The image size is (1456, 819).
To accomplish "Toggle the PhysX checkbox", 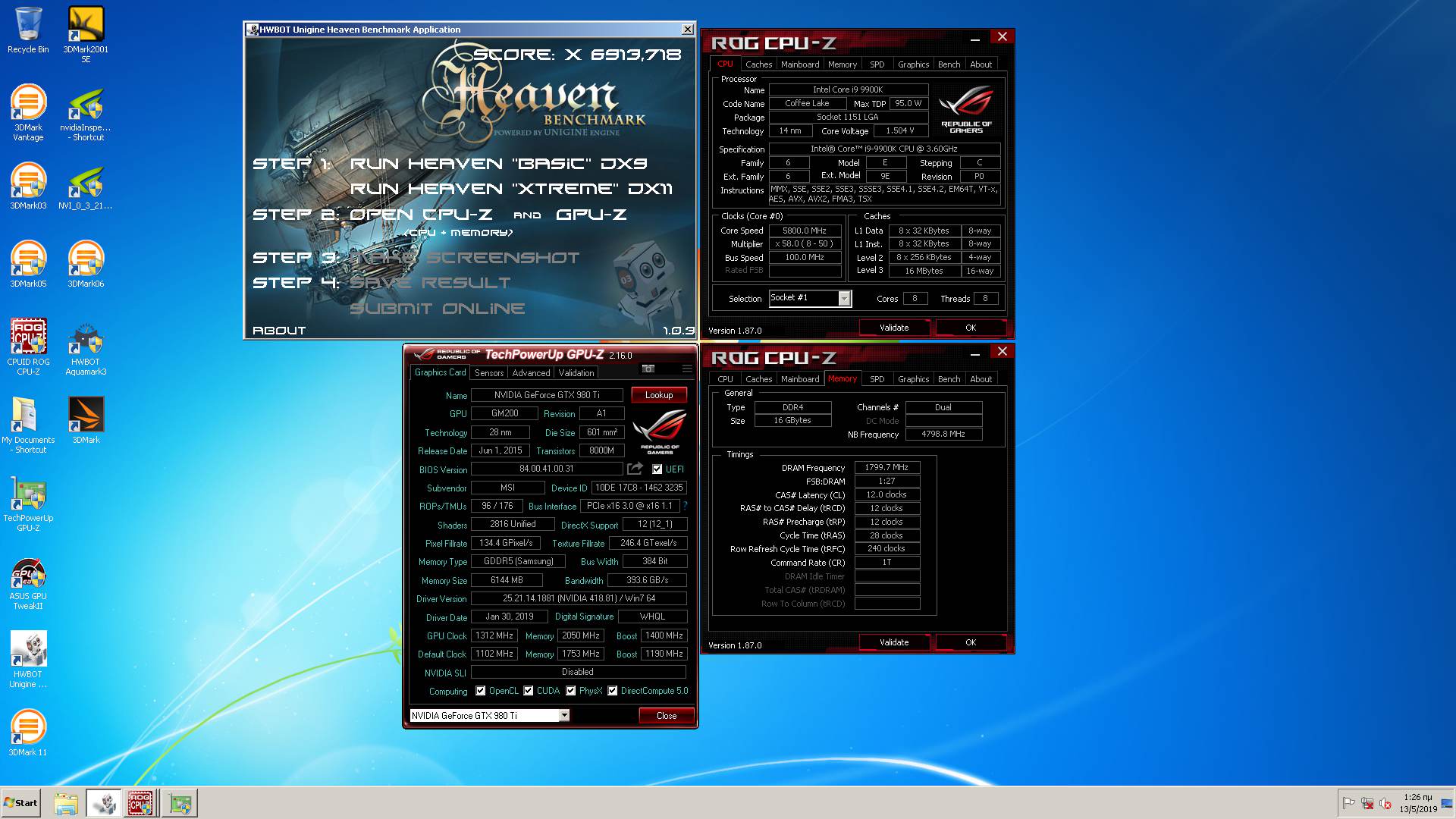I will coord(571,691).
